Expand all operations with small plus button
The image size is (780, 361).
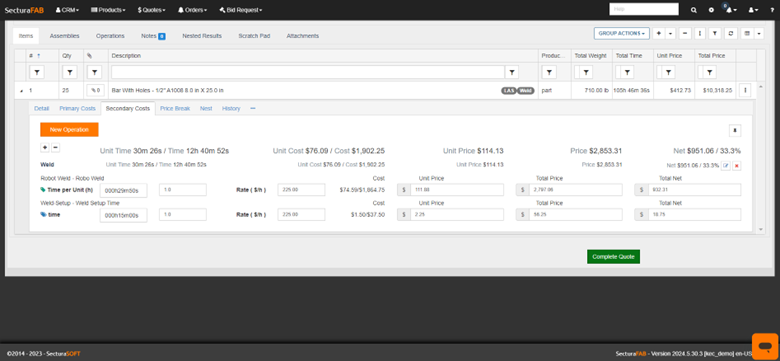click(x=45, y=147)
